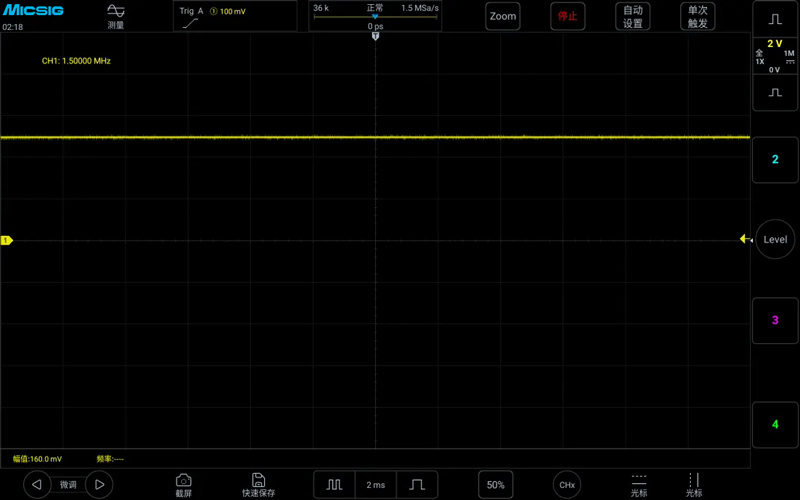Increase timebase with double-pulse icon
800x500 pixels.
click(x=334, y=485)
